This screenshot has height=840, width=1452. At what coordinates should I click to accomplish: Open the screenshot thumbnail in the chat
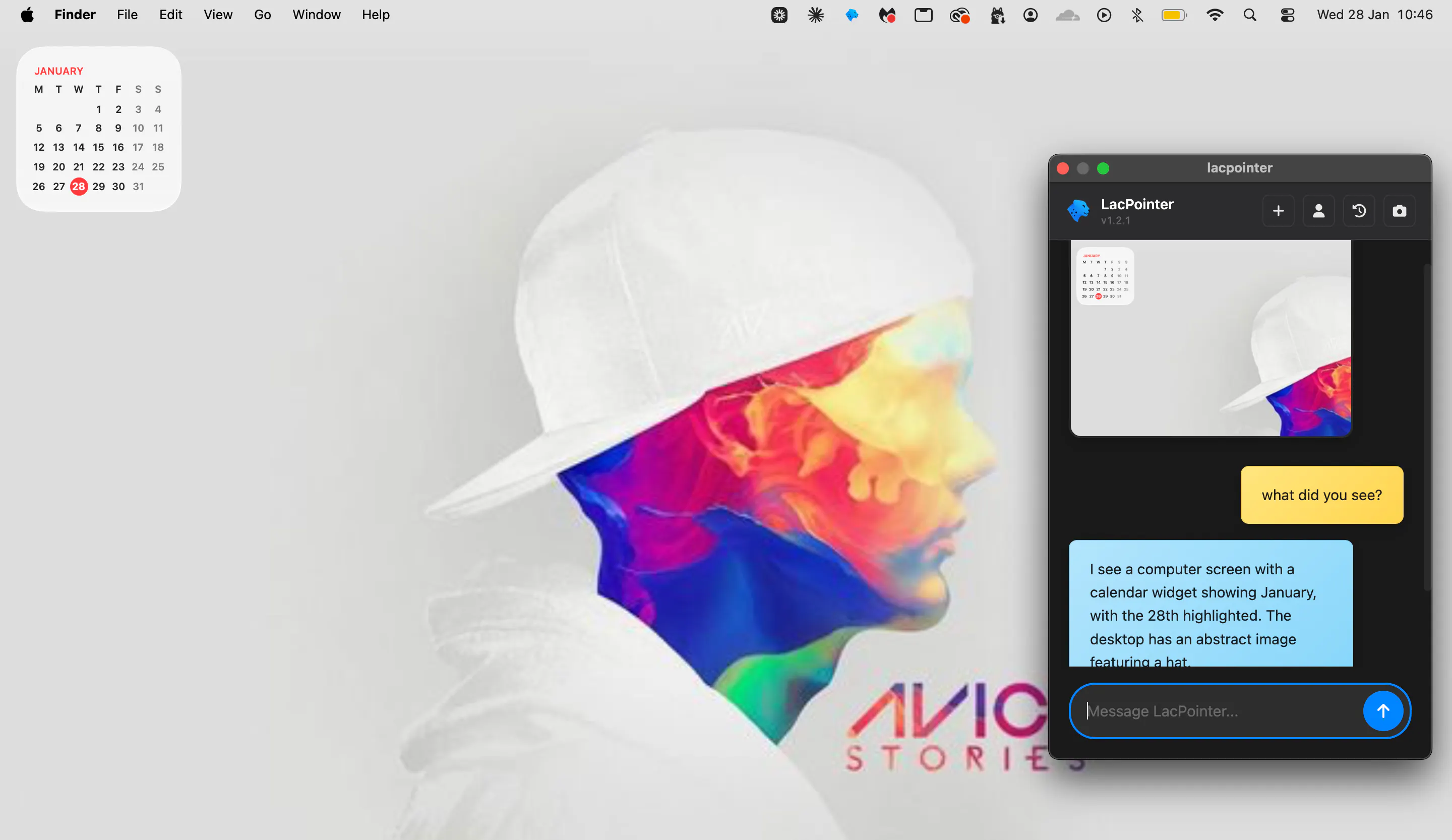(x=1211, y=338)
